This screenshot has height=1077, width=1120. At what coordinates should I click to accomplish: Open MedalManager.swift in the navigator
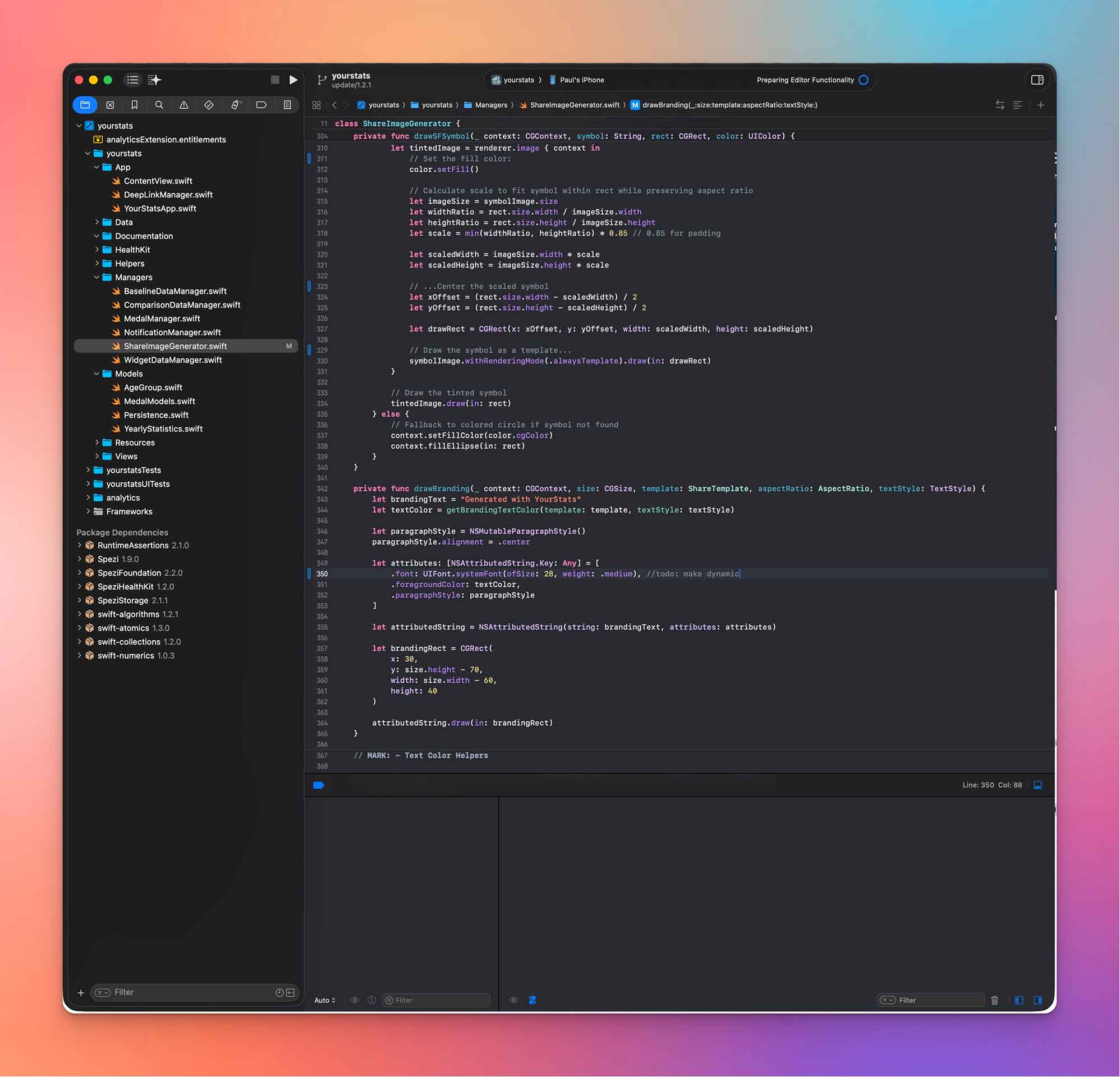(x=162, y=319)
